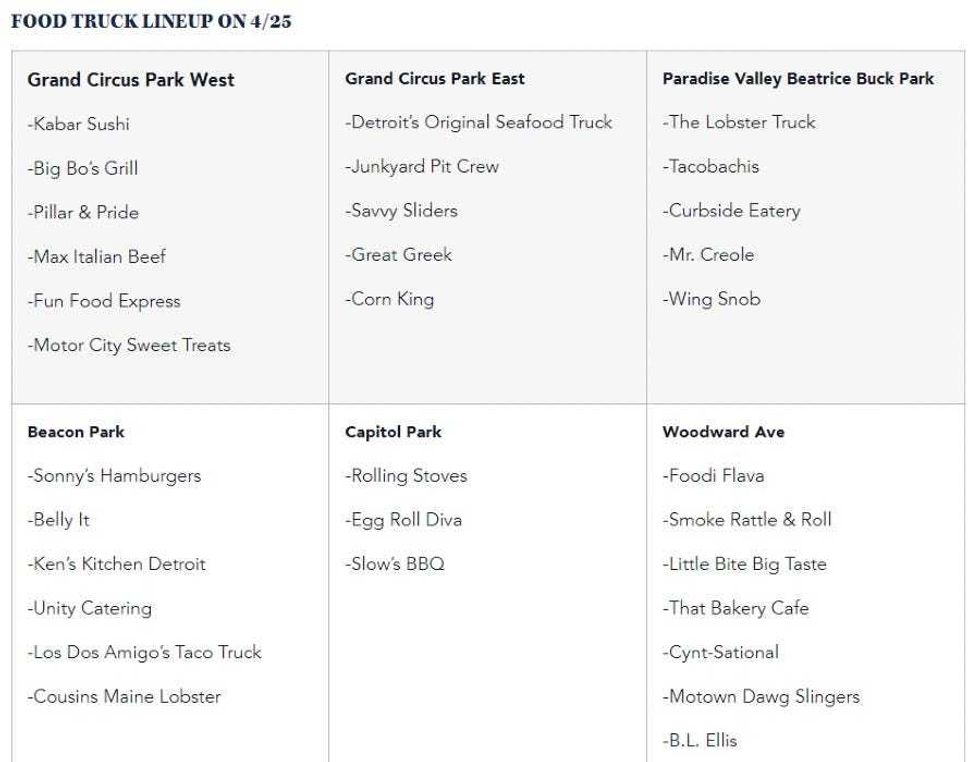This screenshot has height=762, width=980.
Task: Click Detroit's Original Seafood Truck
Action: click(479, 123)
